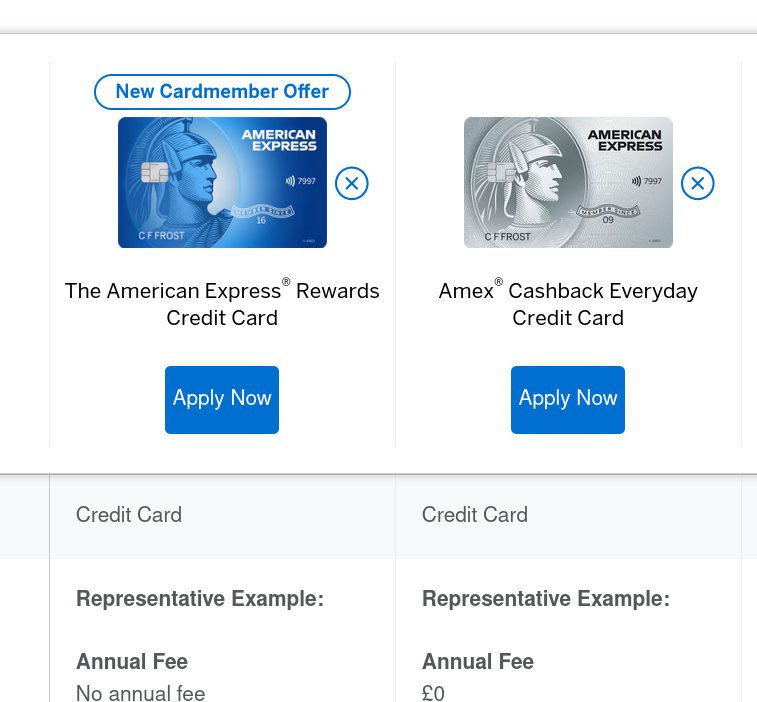The width and height of the screenshot is (757, 702).
Task: Select the Representative Example heading under Rewards card
Action: tap(200, 599)
